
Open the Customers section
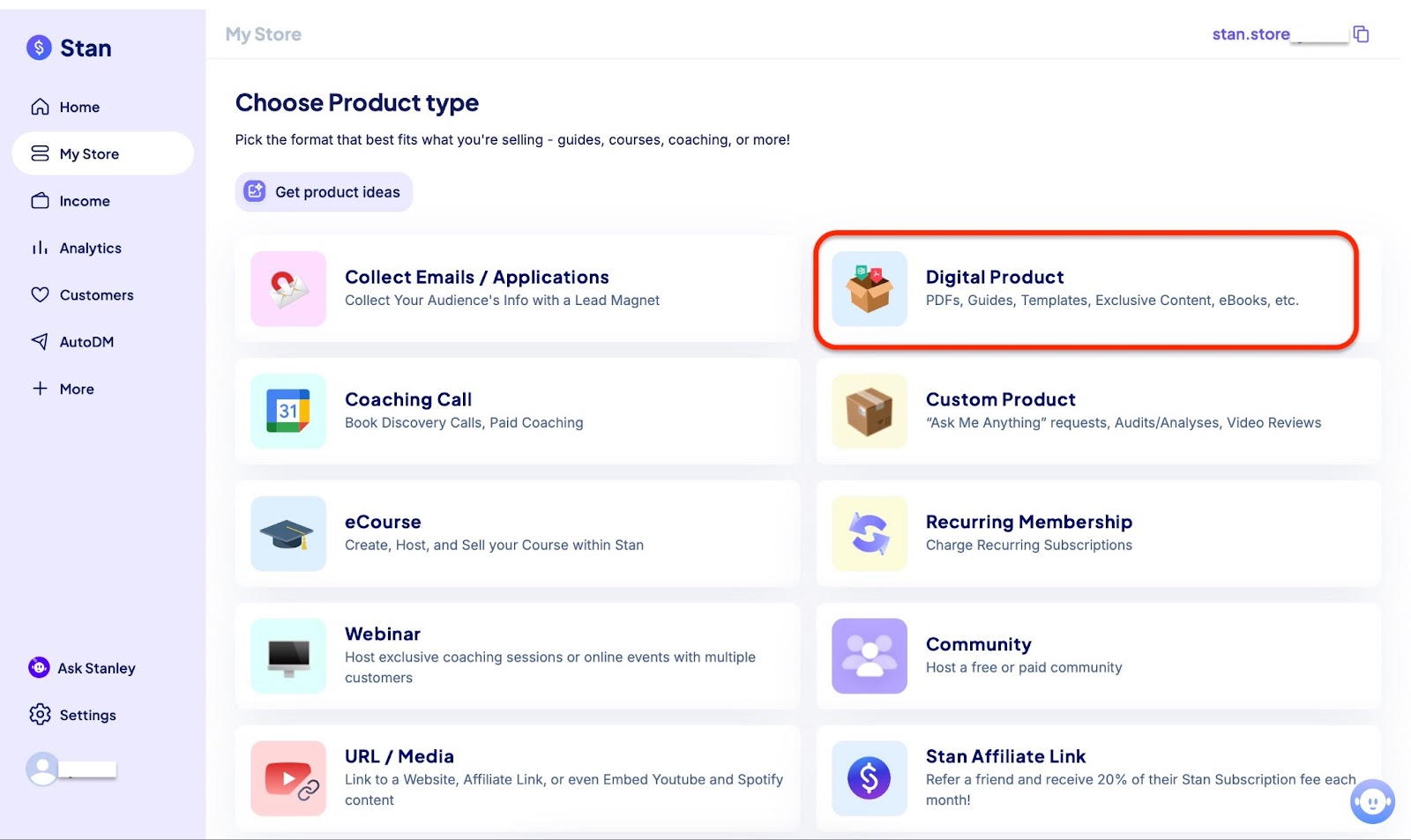click(x=102, y=294)
